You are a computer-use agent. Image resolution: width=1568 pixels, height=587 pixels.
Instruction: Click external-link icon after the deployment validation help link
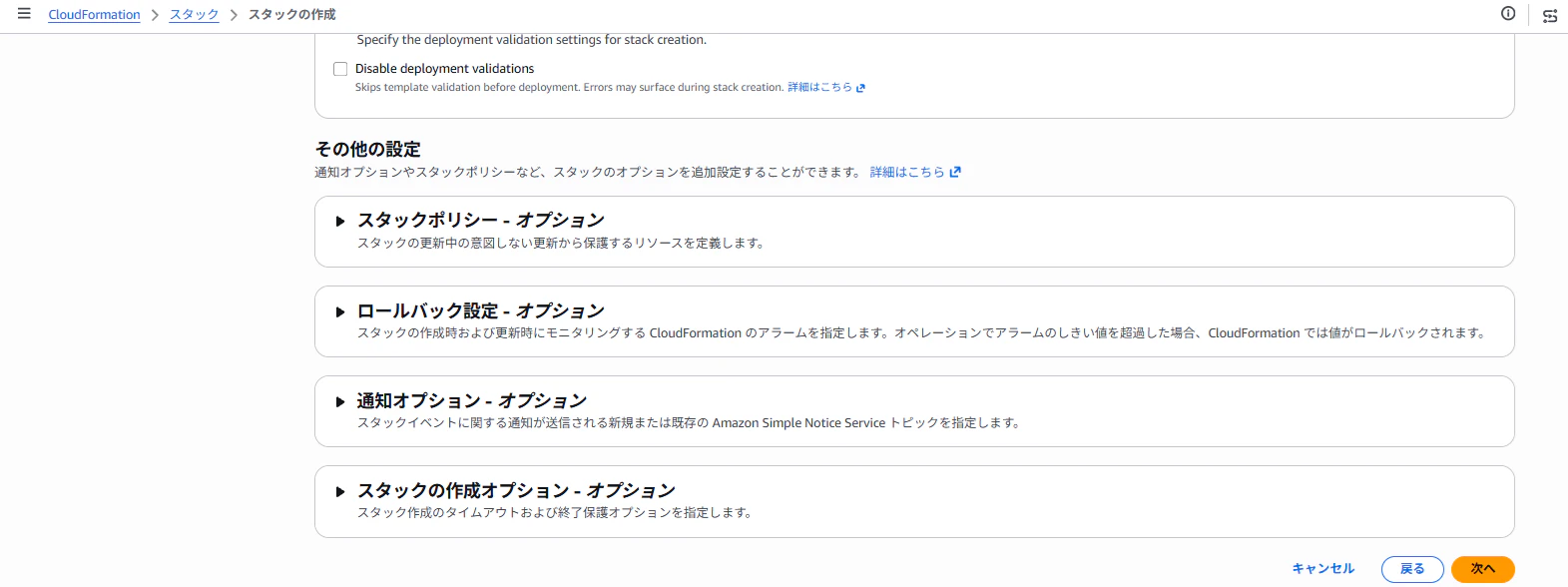click(x=860, y=88)
